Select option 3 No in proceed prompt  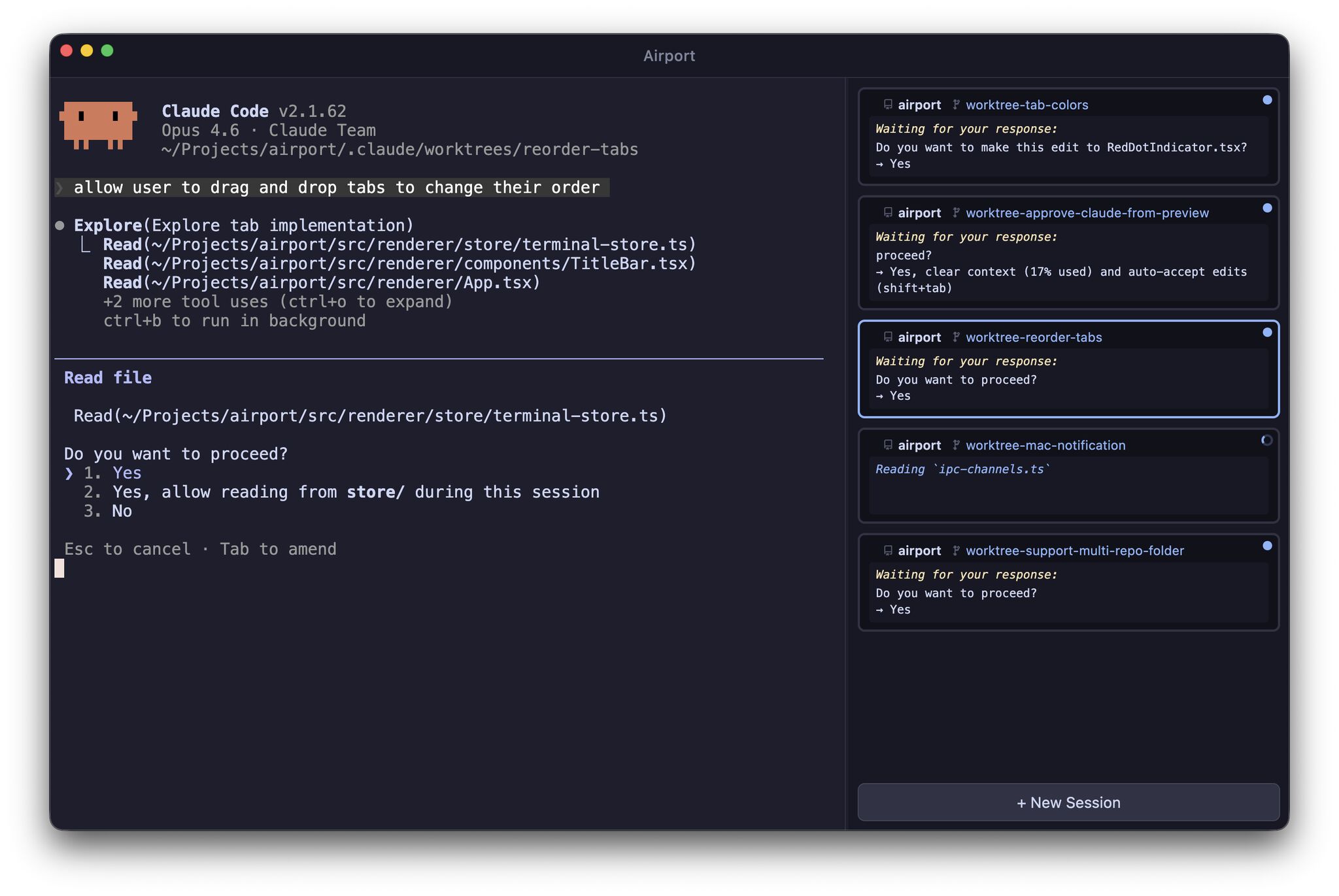pyautogui.click(x=122, y=511)
